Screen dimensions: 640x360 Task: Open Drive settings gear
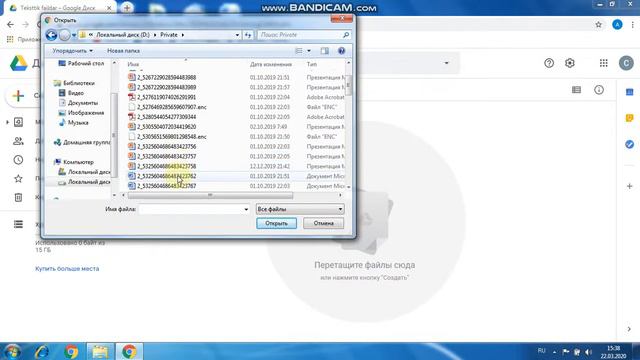click(x=570, y=63)
